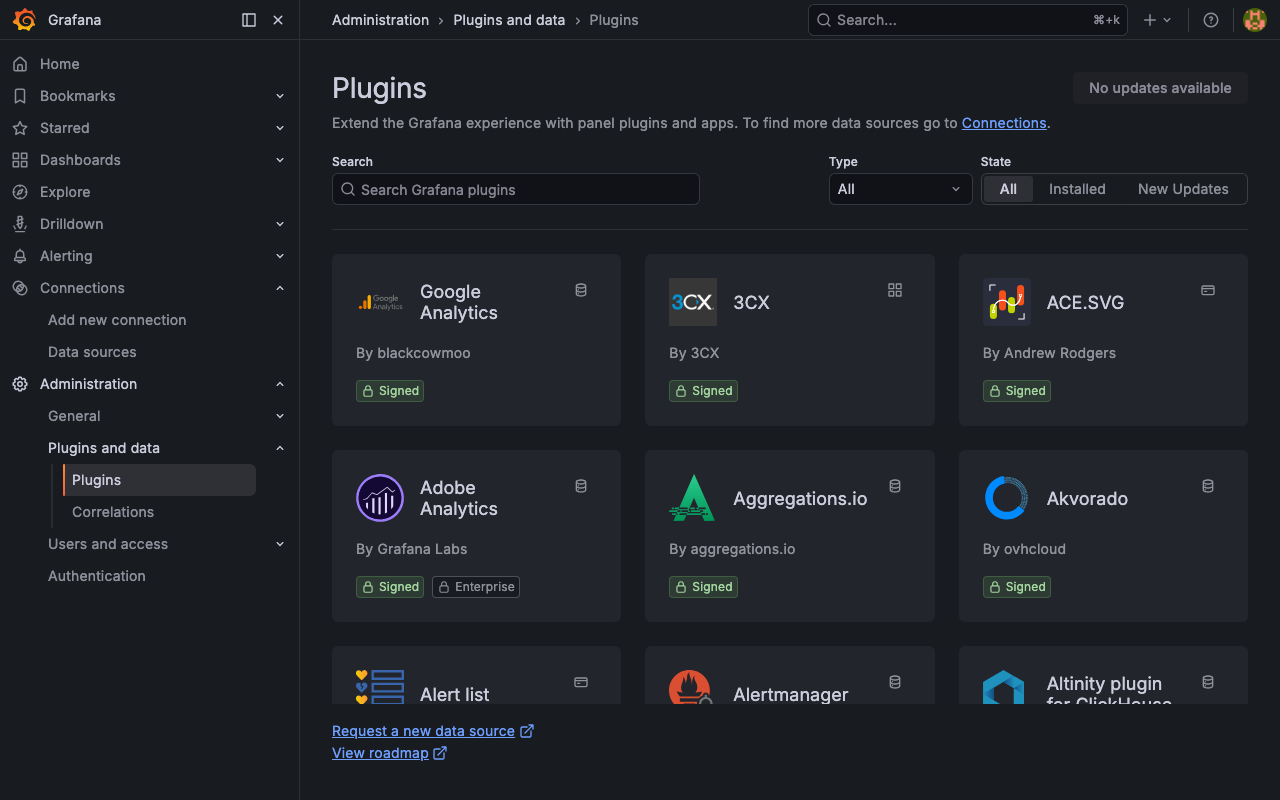Image resolution: width=1280 pixels, height=800 pixels.
Task: Expand Users and access chevron
Action: 280,544
